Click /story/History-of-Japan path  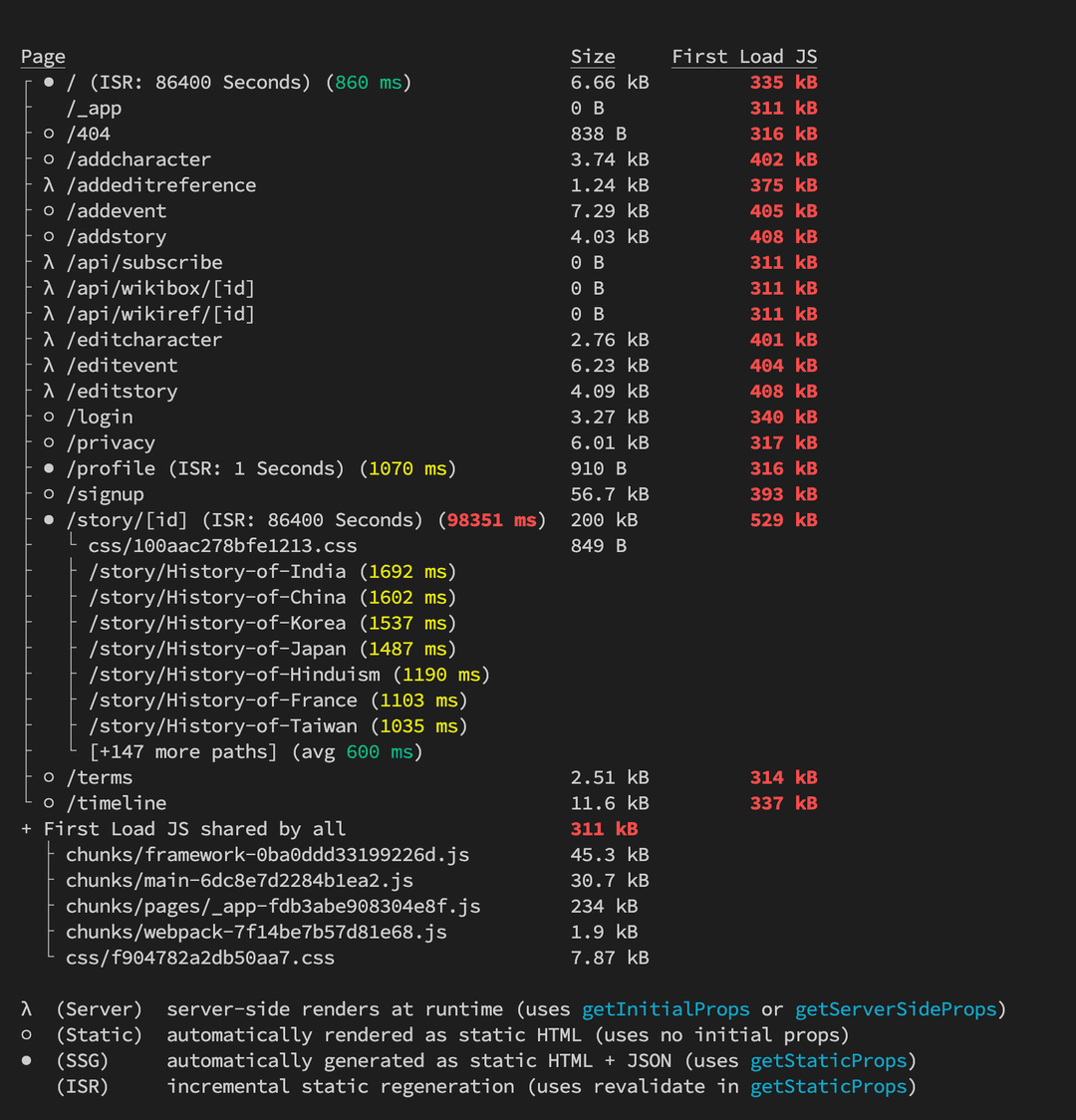click(217, 648)
